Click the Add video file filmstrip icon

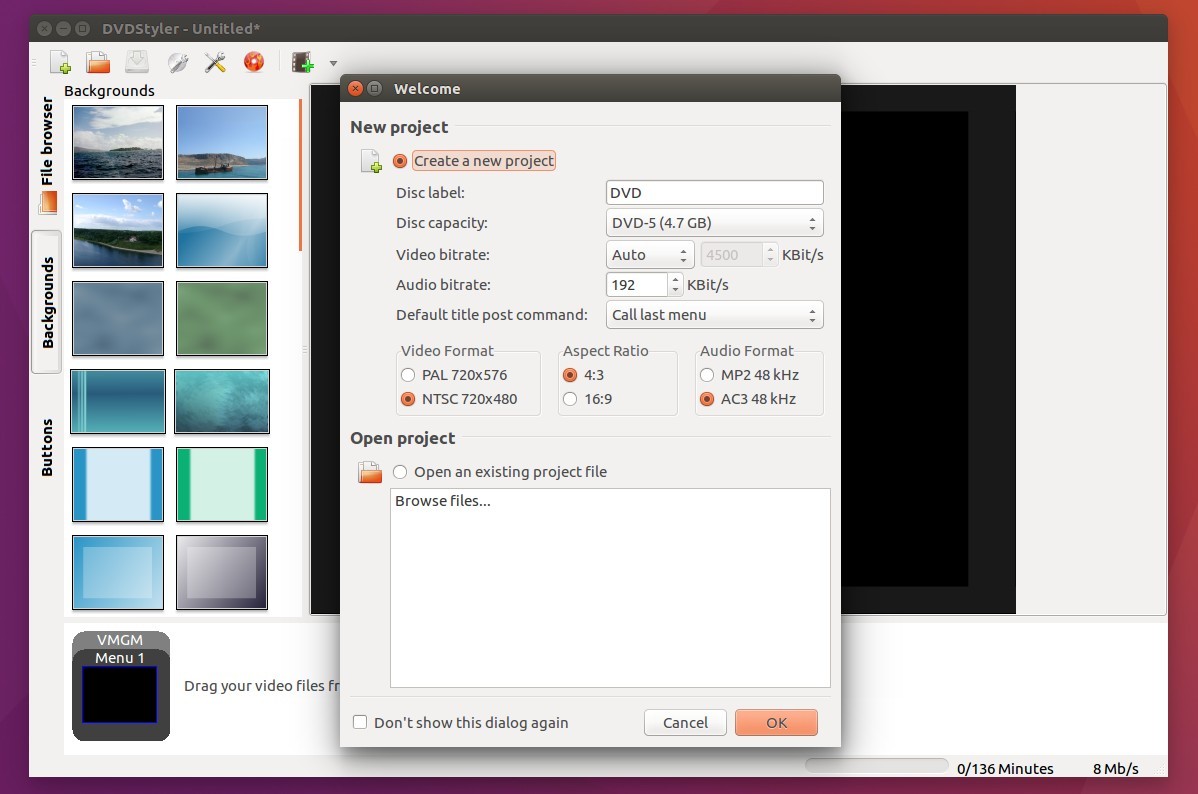click(x=303, y=62)
